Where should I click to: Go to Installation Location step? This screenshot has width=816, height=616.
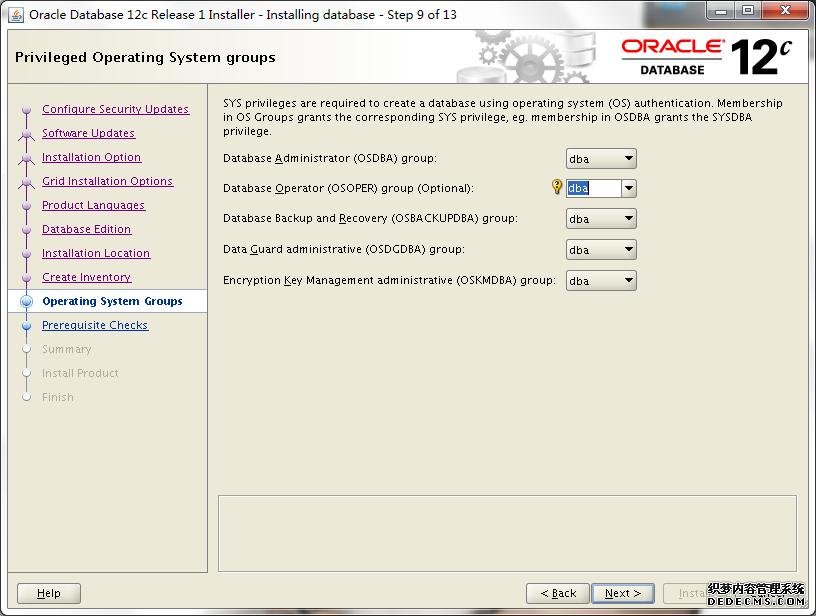coord(96,253)
